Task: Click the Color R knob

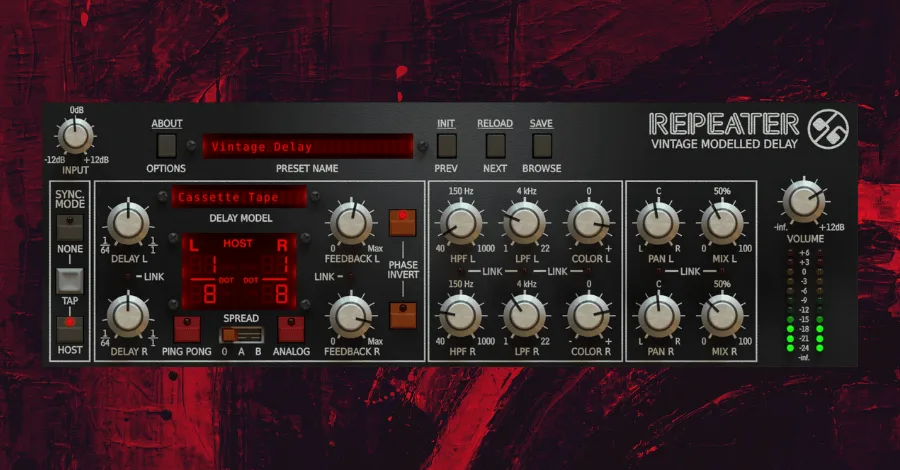Action: [x=588, y=316]
